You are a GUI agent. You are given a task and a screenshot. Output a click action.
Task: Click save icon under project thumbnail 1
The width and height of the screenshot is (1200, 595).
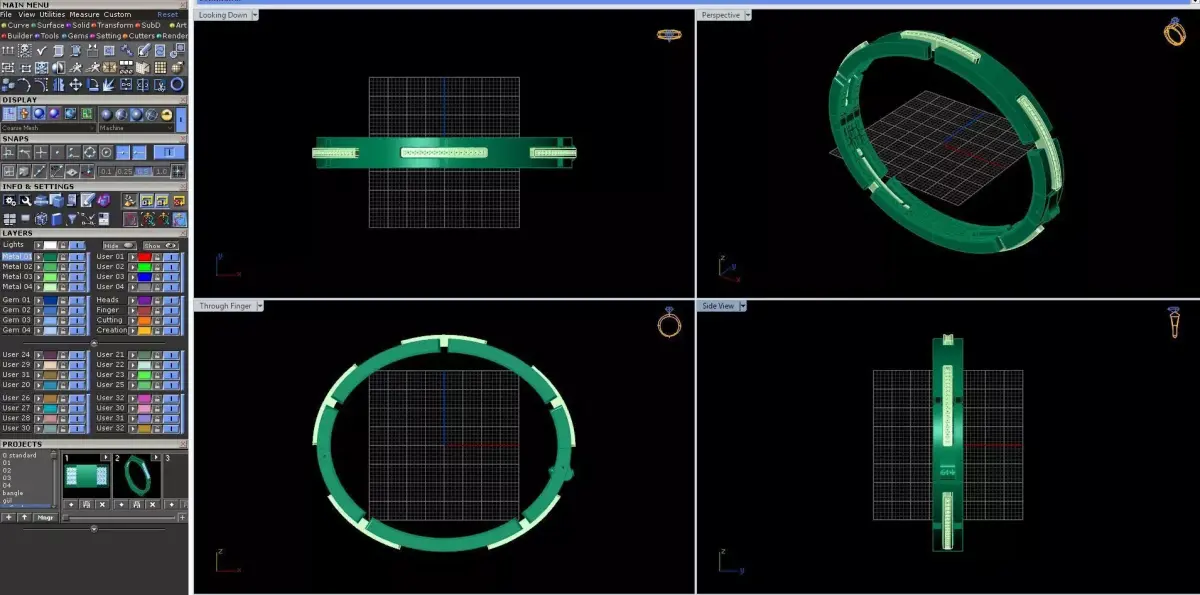coord(86,504)
